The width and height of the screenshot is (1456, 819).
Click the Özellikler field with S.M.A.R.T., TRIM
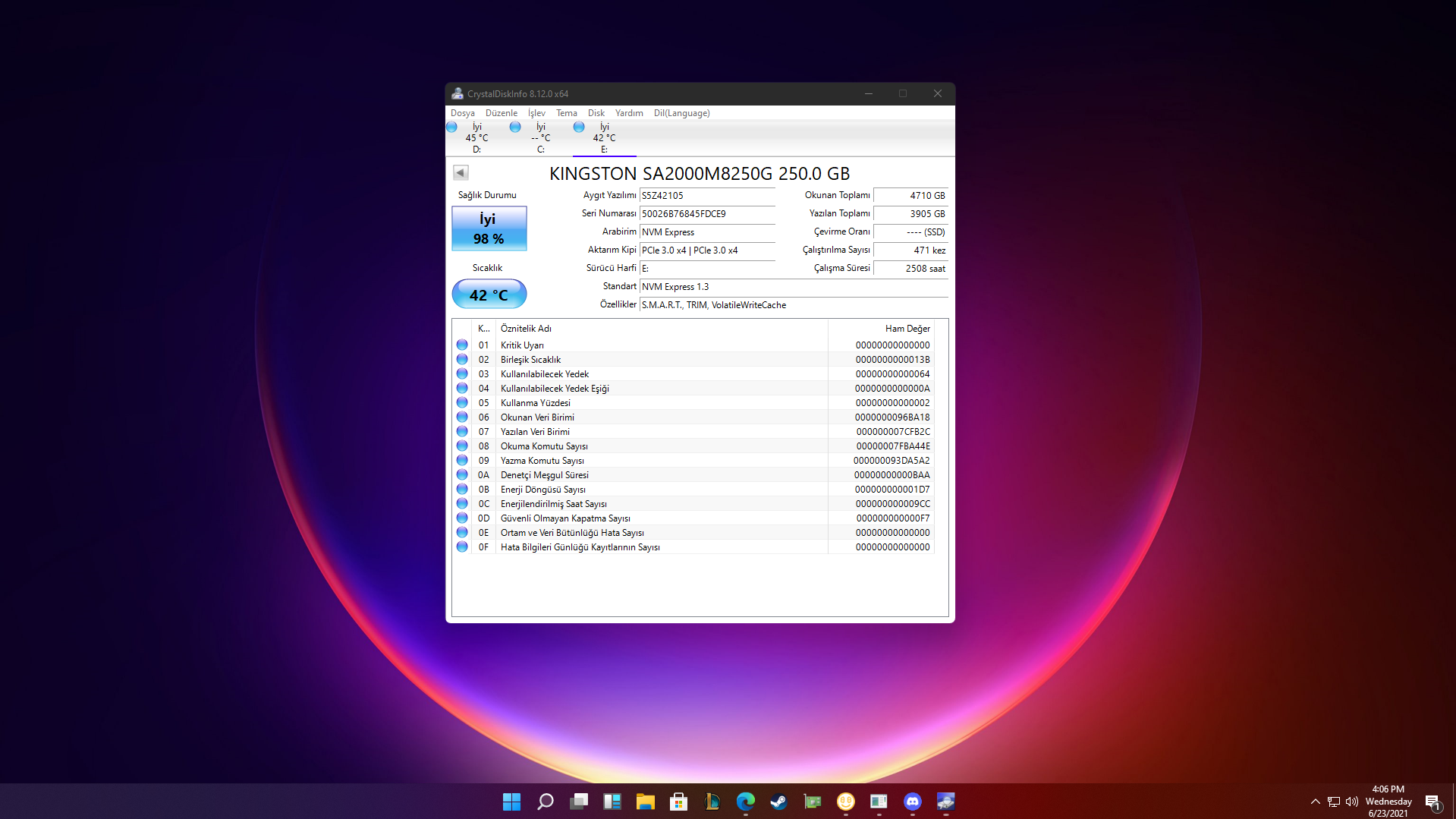click(794, 305)
